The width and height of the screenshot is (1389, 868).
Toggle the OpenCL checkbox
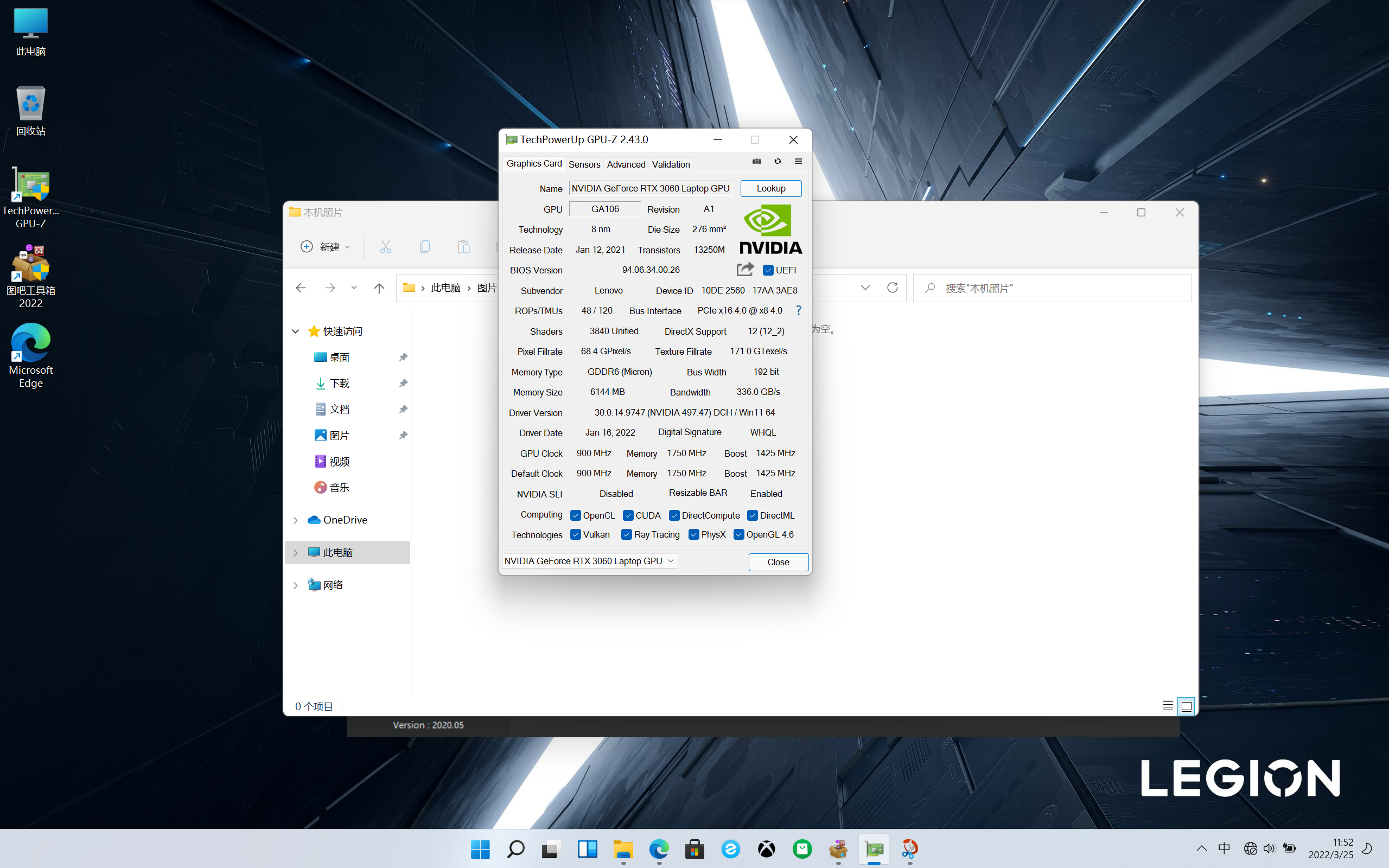pos(575,515)
